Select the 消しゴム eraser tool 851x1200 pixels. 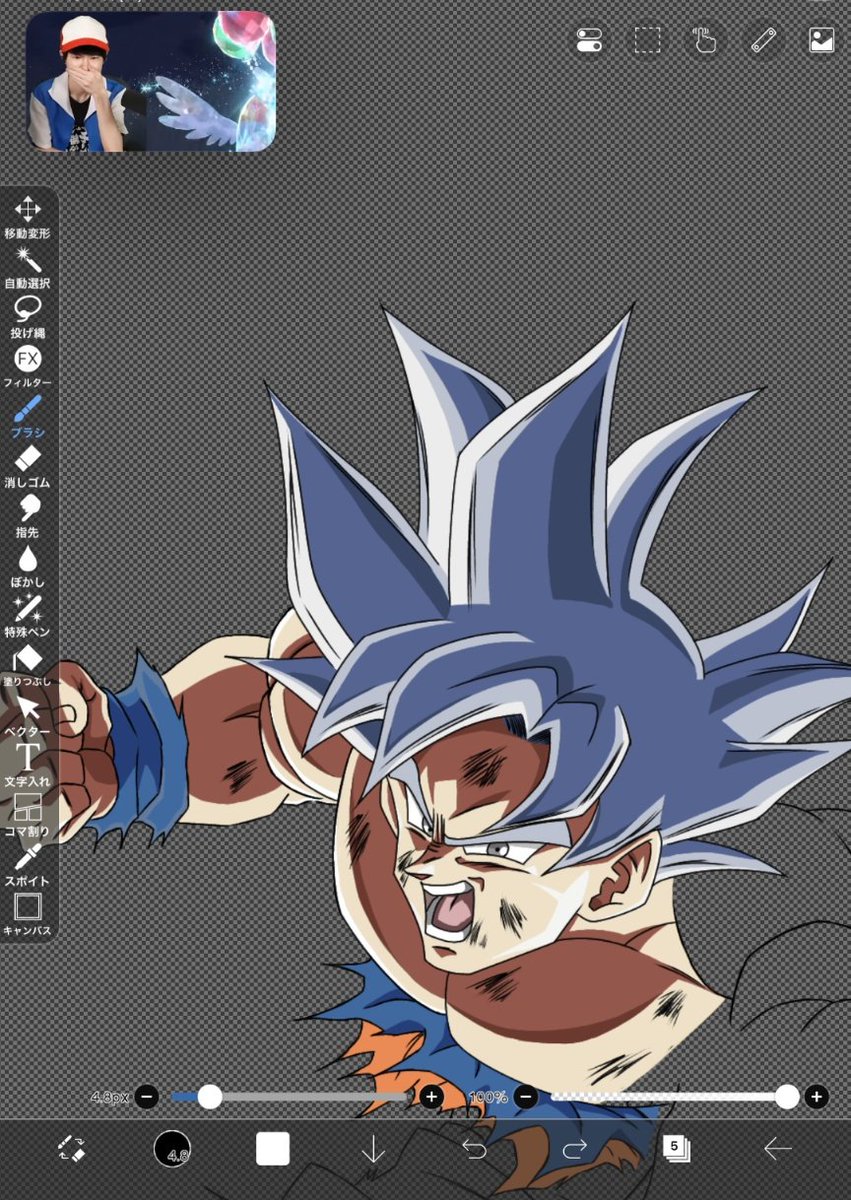tap(27, 467)
